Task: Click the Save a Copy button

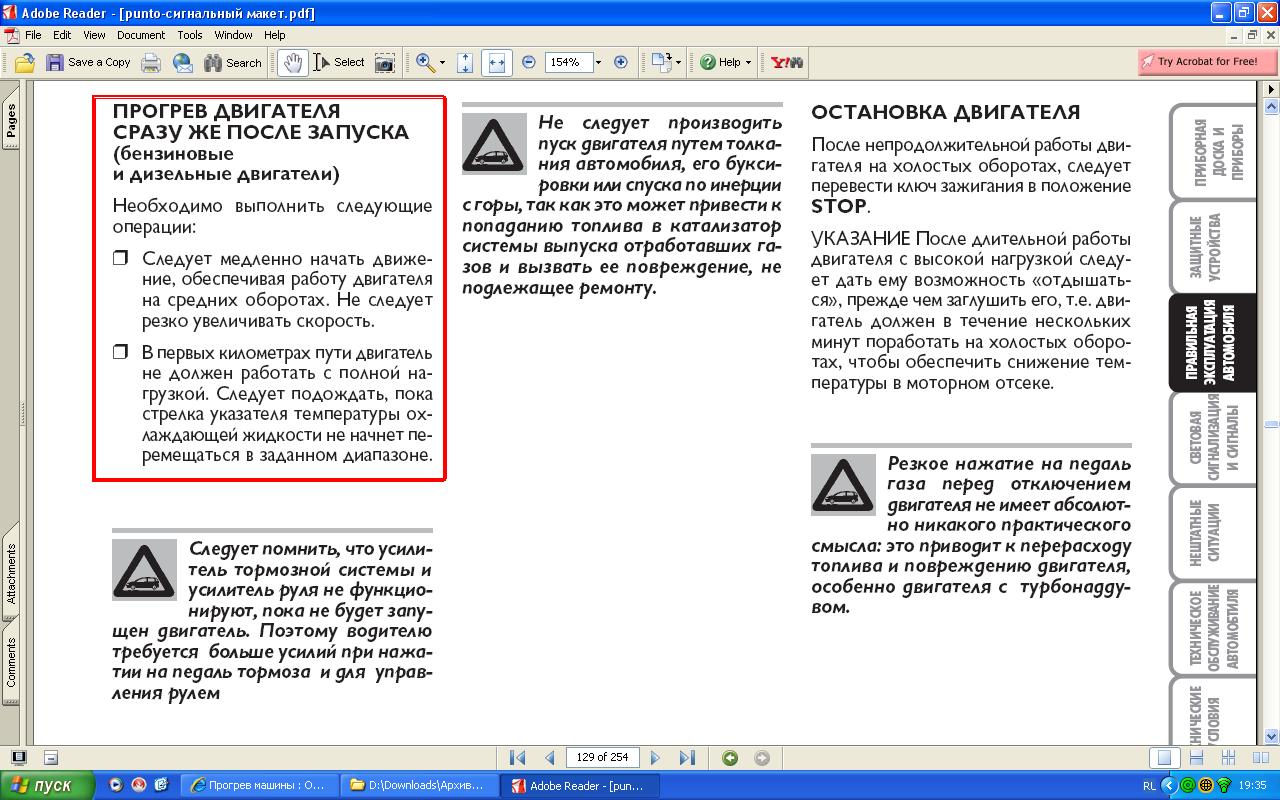Action: [88, 62]
